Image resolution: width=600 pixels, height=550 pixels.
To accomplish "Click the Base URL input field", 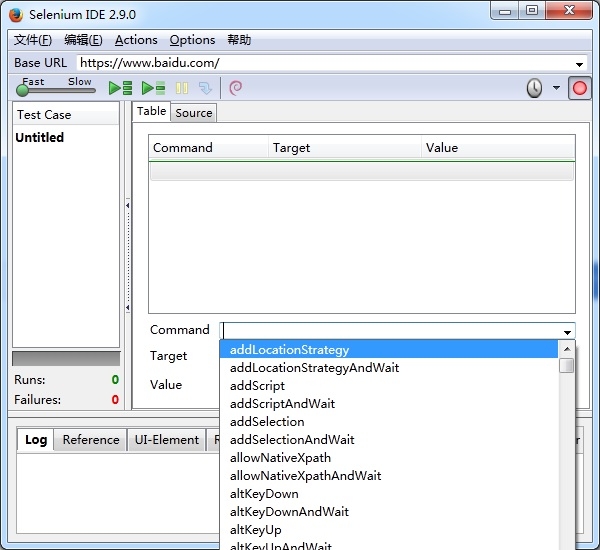I will [331, 63].
